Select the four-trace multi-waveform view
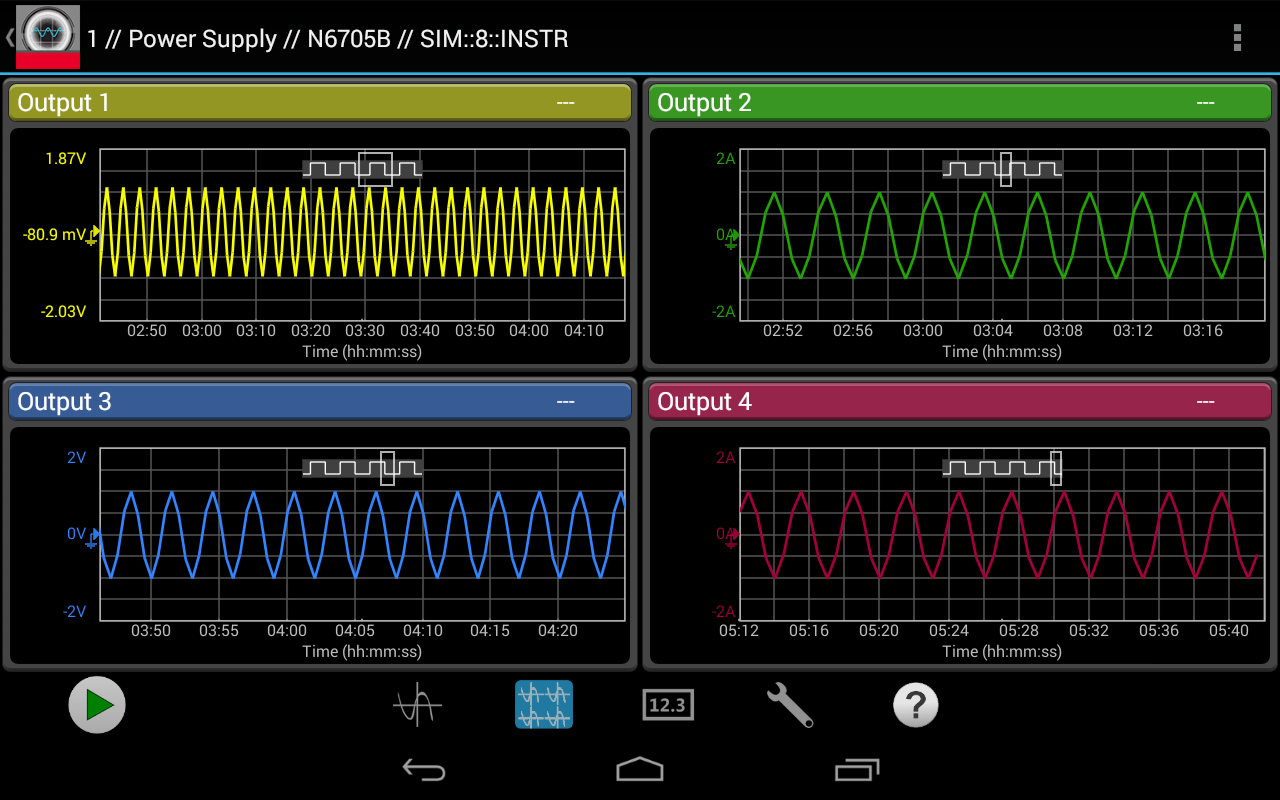 (544, 705)
